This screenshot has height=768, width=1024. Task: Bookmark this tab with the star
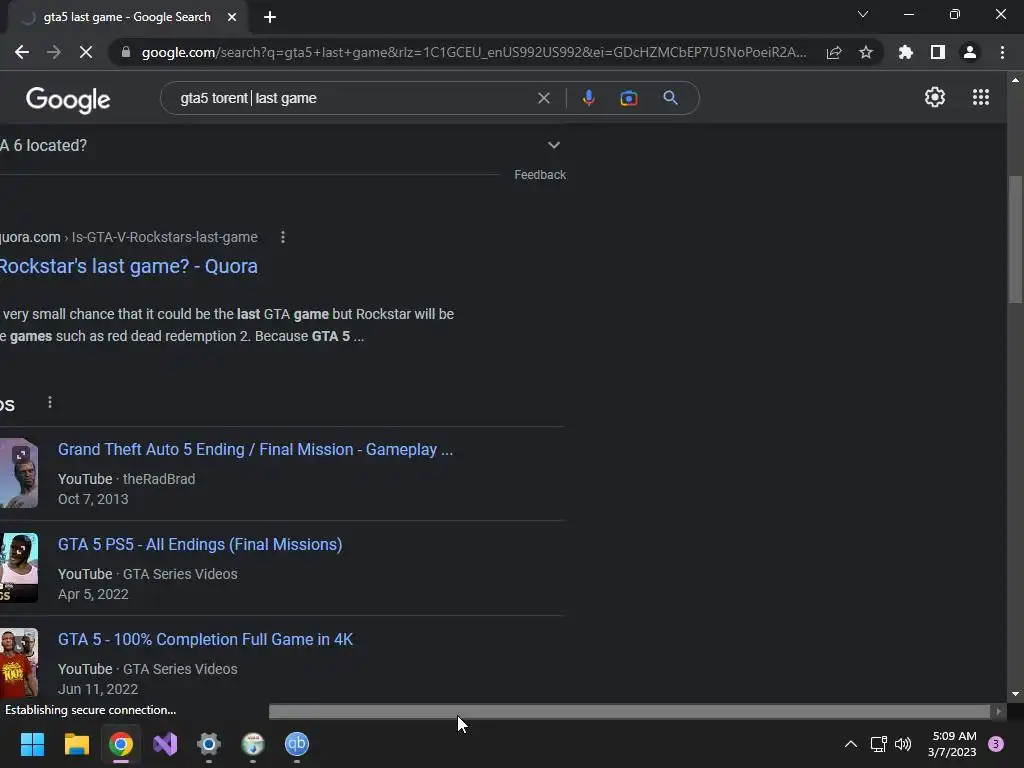(x=866, y=52)
